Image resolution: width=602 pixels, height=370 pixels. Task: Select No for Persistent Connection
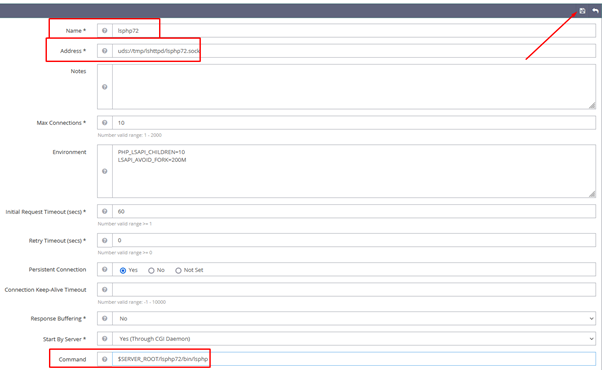pyautogui.click(x=151, y=271)
